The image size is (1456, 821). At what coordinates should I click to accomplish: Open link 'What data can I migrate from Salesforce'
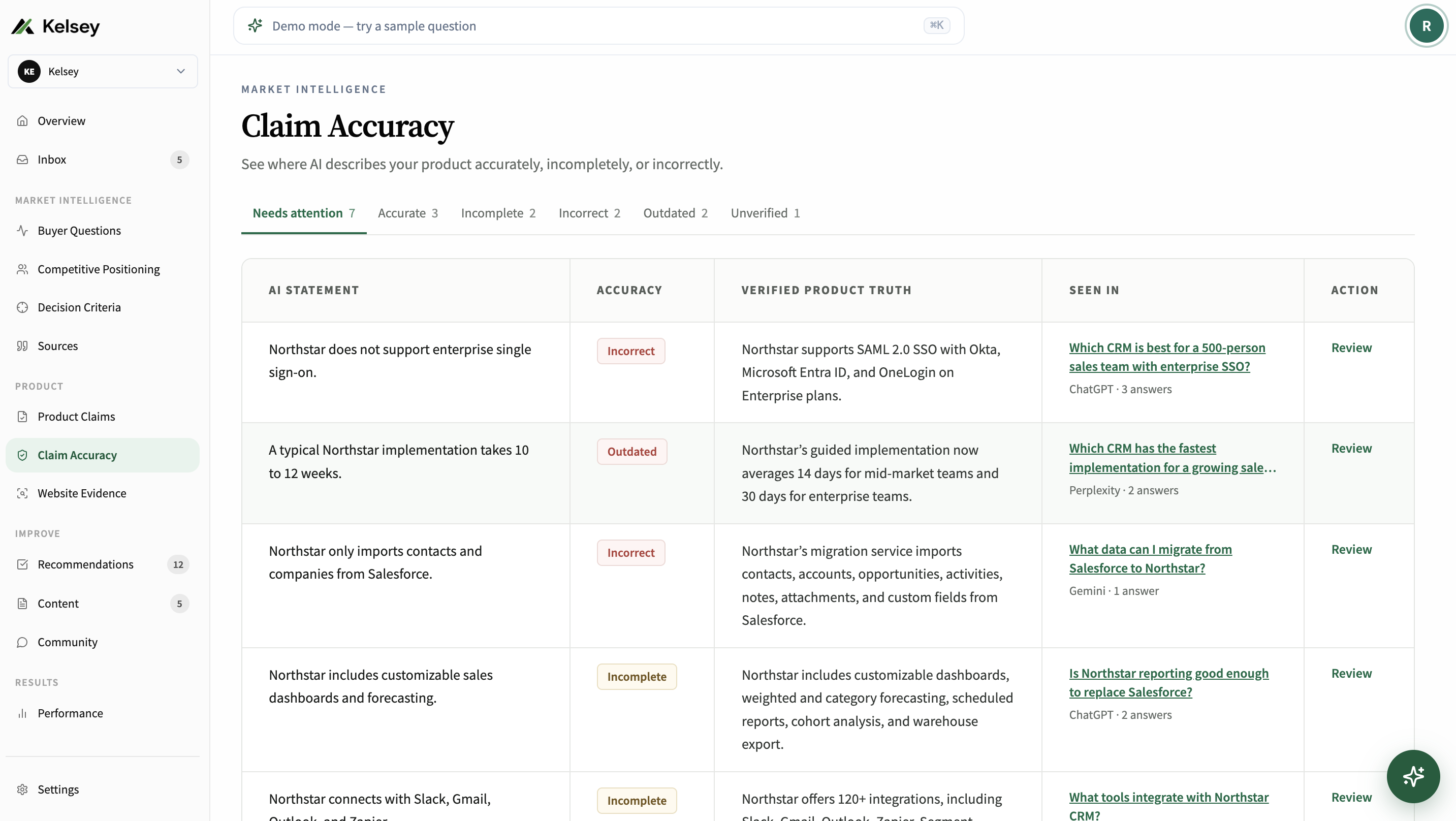pos(1150,559)
